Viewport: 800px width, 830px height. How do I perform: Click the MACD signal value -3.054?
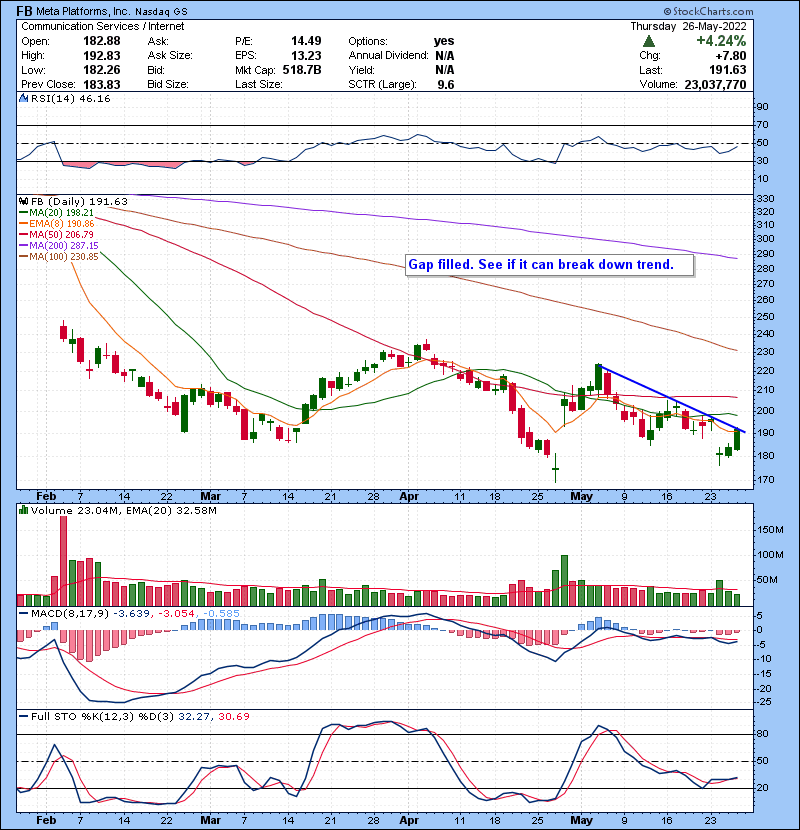[176, 614]
